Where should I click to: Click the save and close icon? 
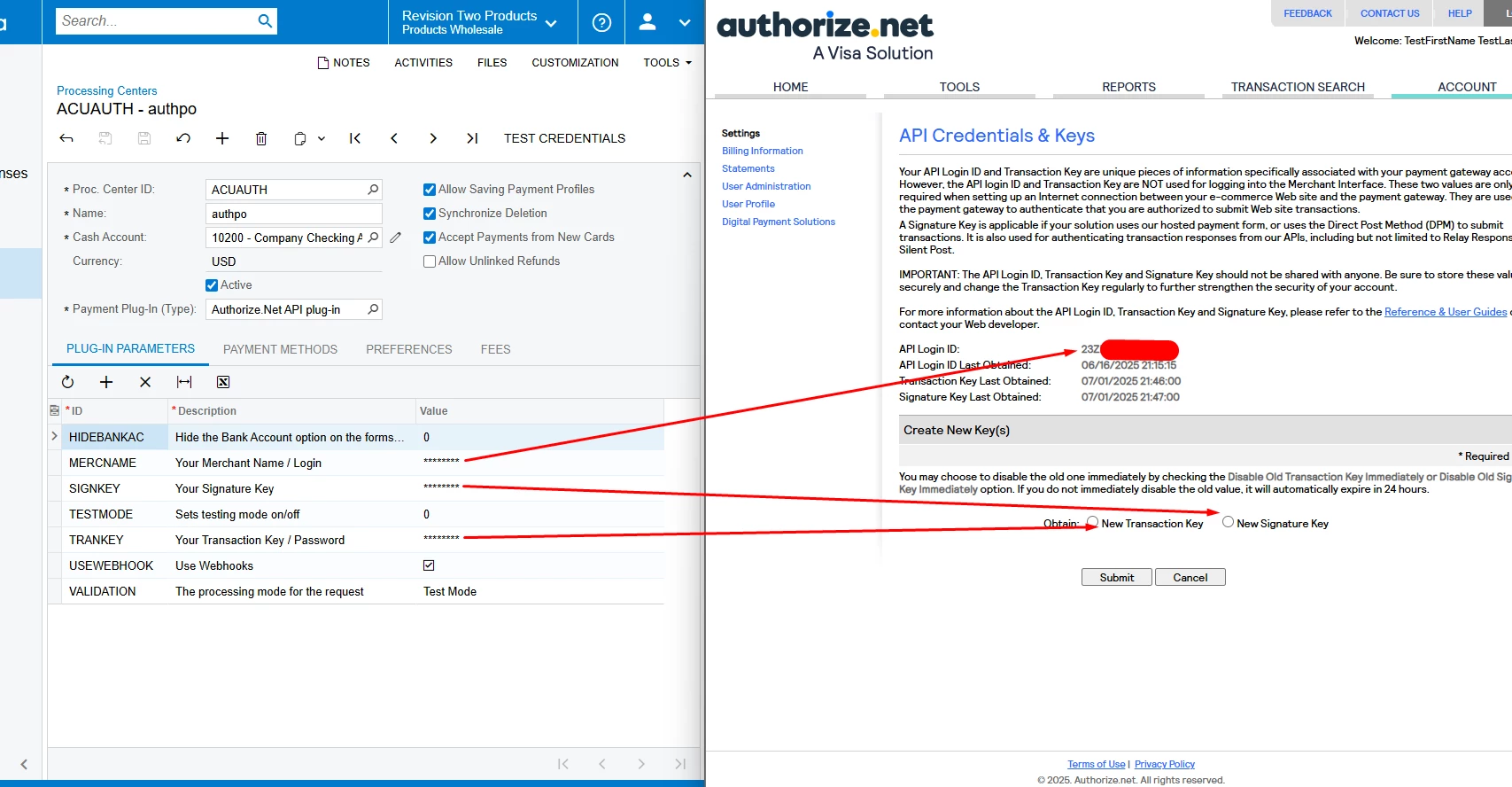(x=105, y=138)
